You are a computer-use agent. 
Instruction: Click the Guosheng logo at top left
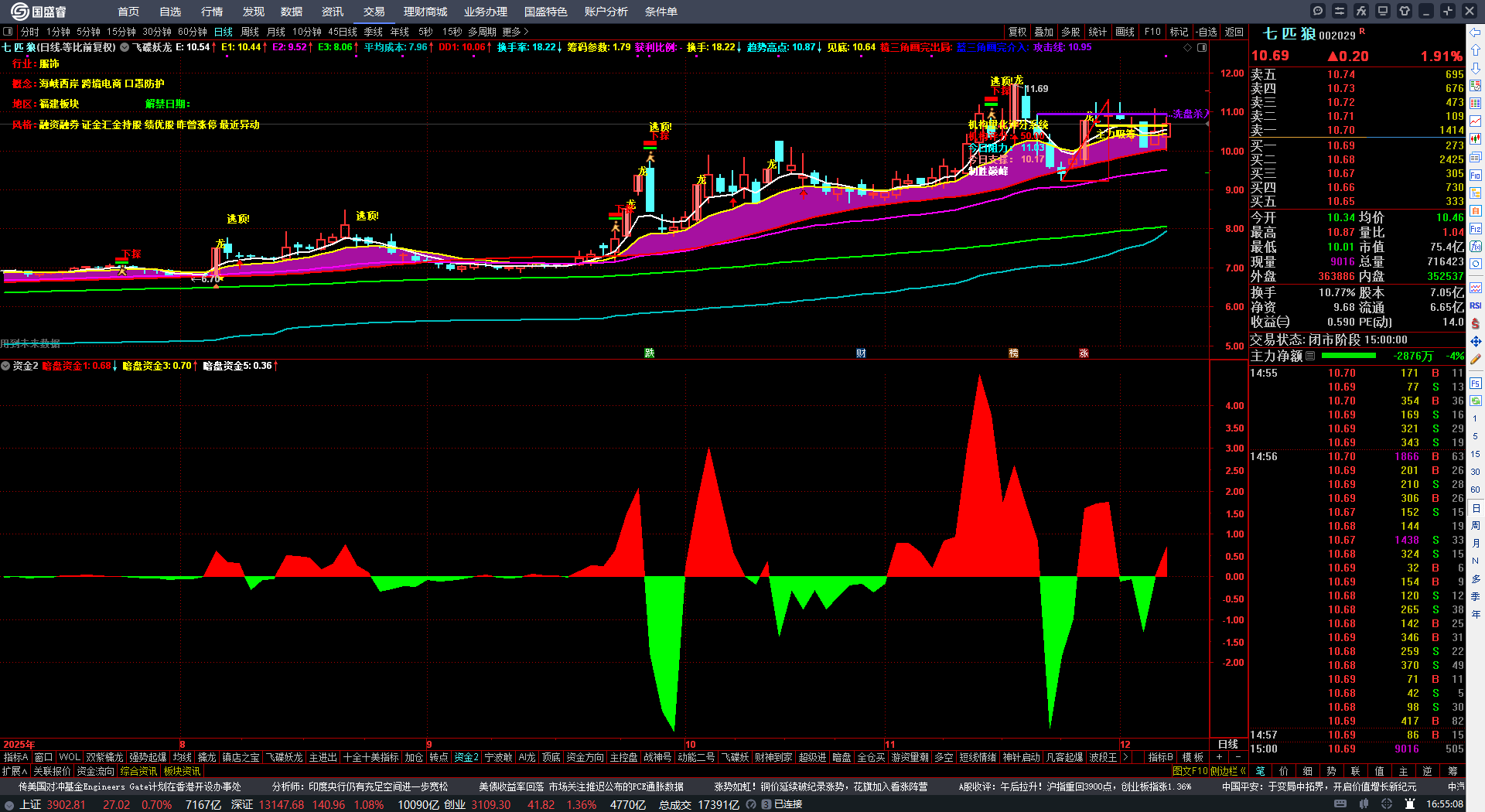pos(38,12)
